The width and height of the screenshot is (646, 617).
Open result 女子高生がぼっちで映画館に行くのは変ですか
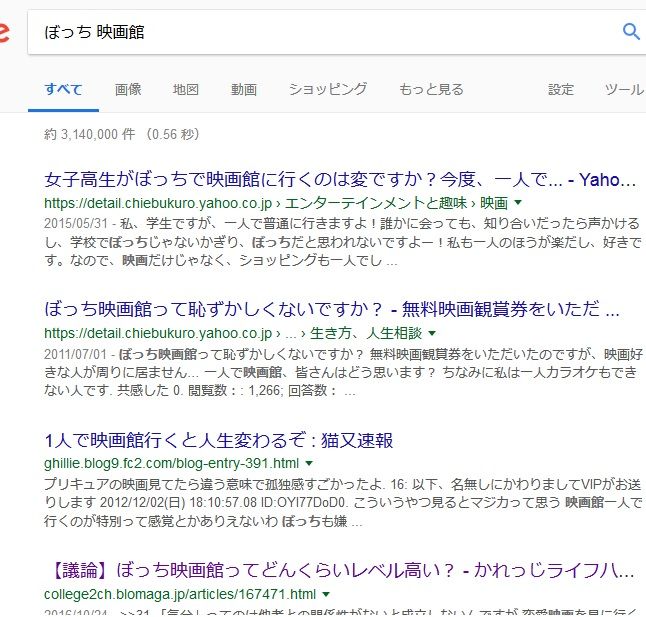click(340, 180)
